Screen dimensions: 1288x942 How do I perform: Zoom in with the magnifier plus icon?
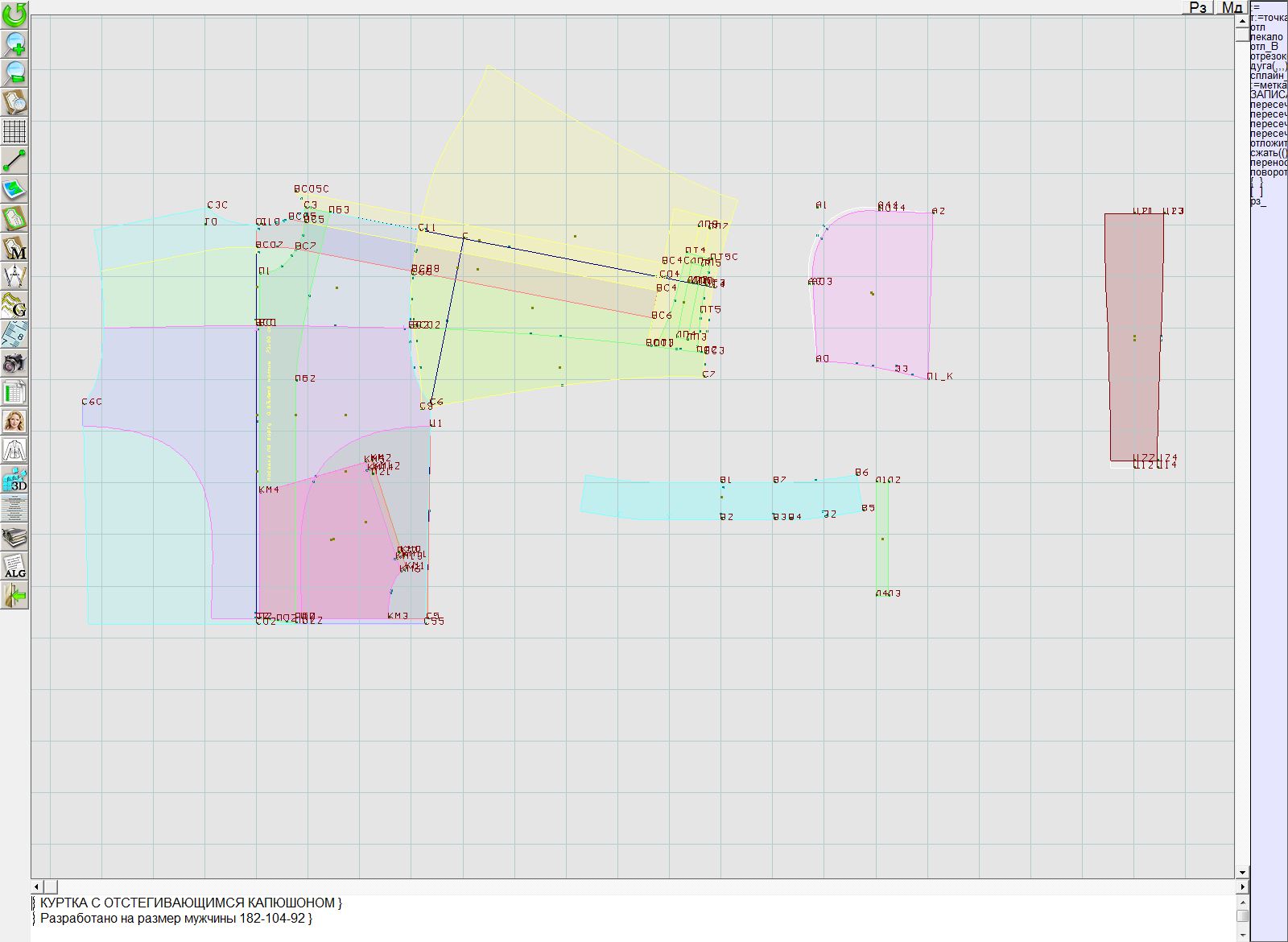coord(14,43)
